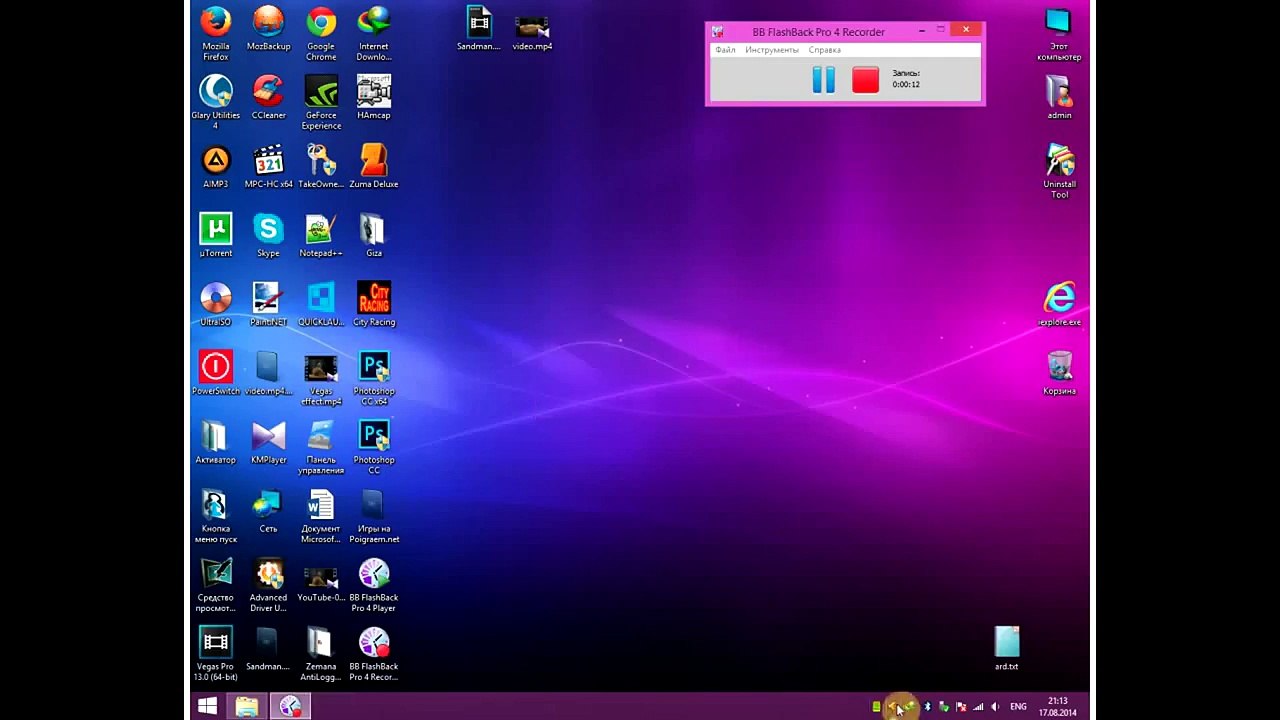Screen dimensions: 1280x720
Task: Select the Photoshop CC x64 icon
Action: click(374, 378)
